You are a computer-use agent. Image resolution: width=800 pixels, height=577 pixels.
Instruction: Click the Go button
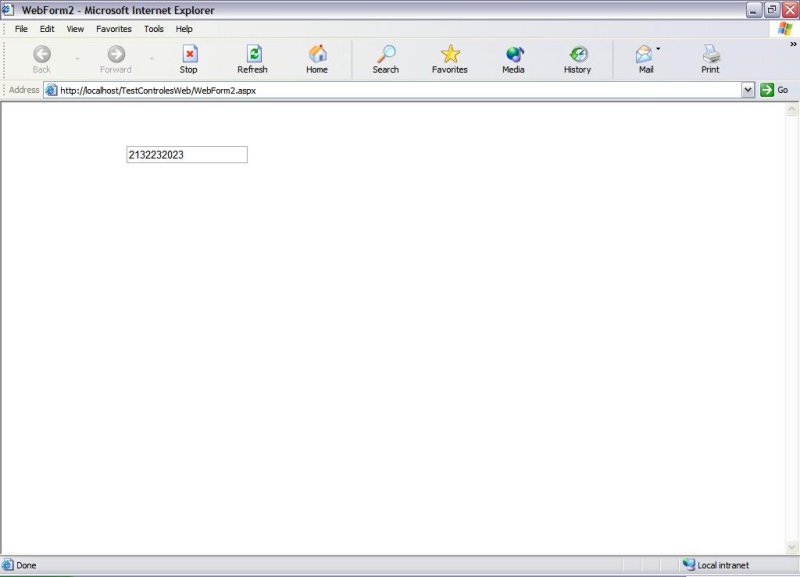click(x=774, y=90)
